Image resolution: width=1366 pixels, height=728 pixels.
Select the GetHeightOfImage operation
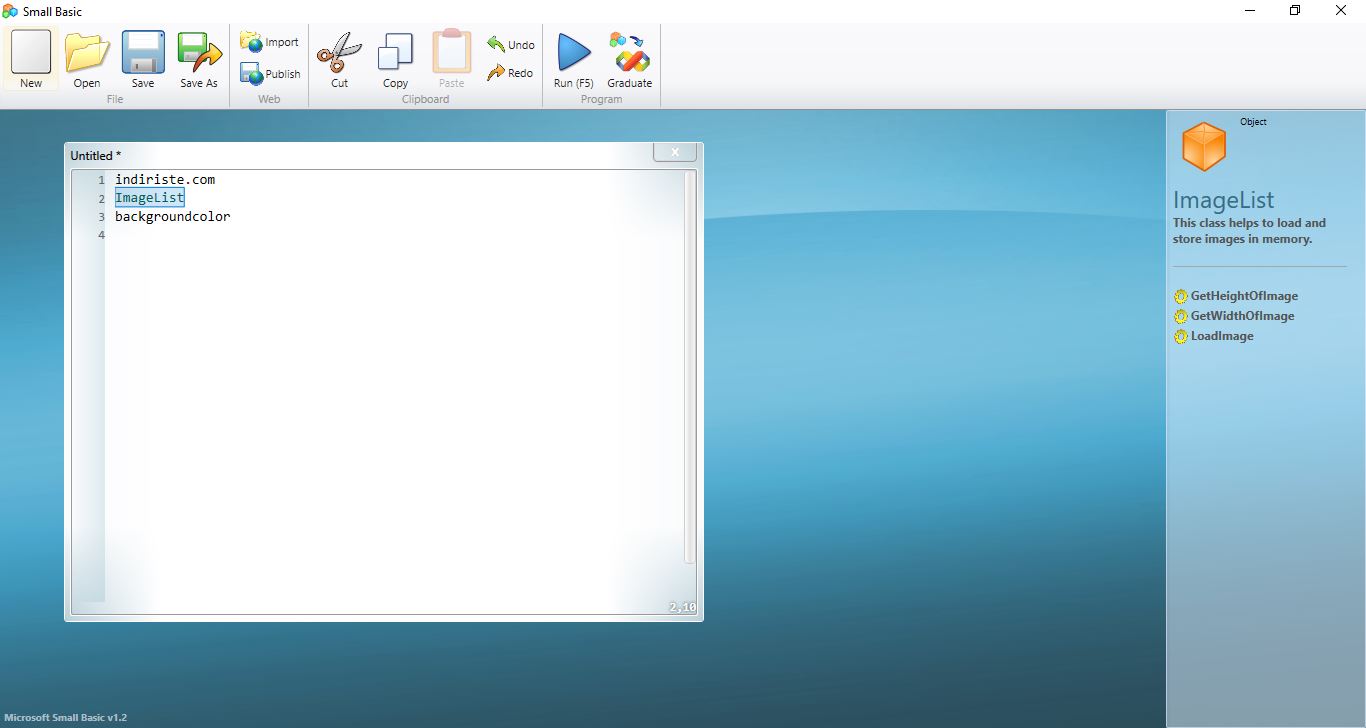pos(1244,296)
